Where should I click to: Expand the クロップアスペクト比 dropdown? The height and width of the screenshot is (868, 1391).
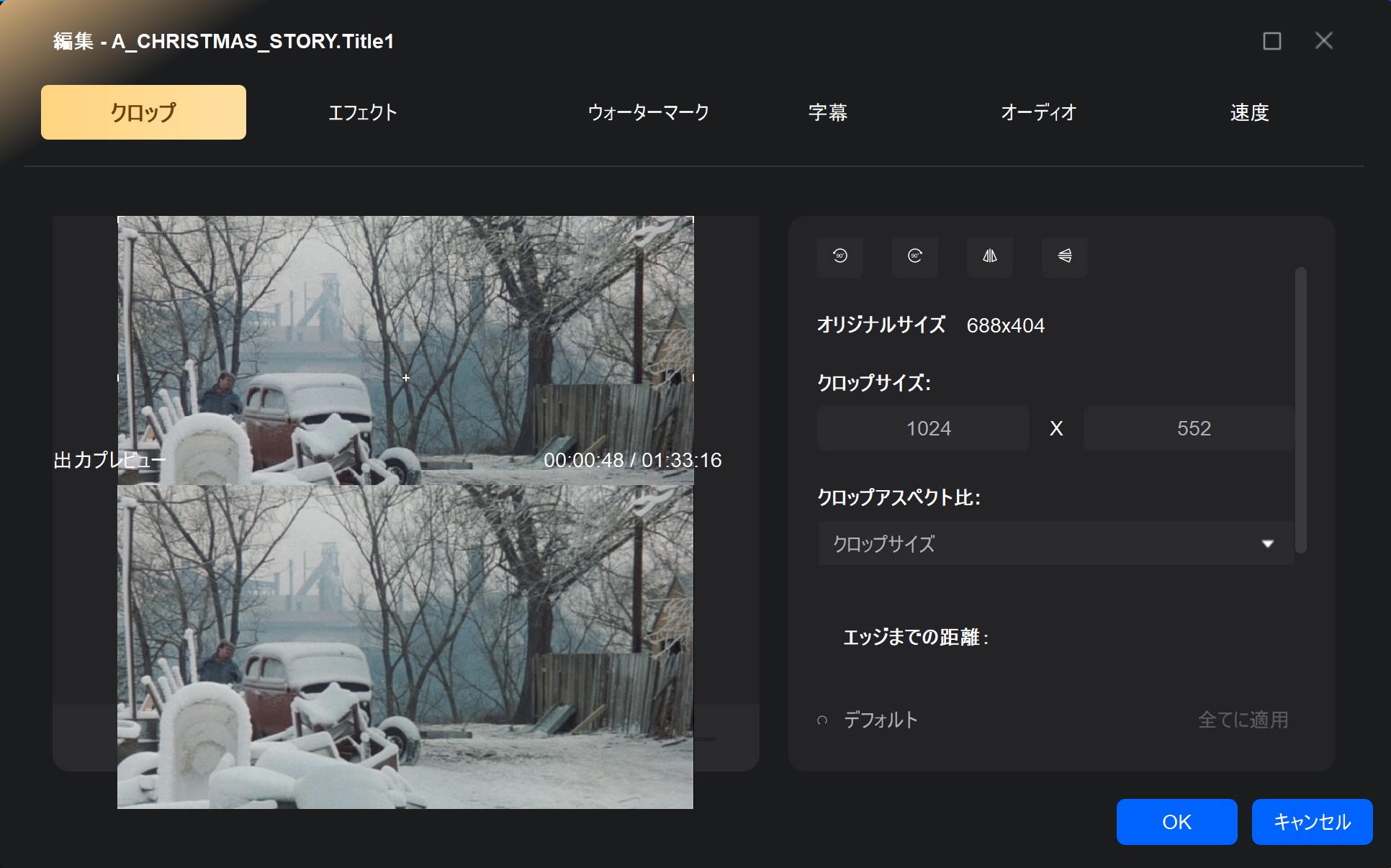[x=1055, y=543]
